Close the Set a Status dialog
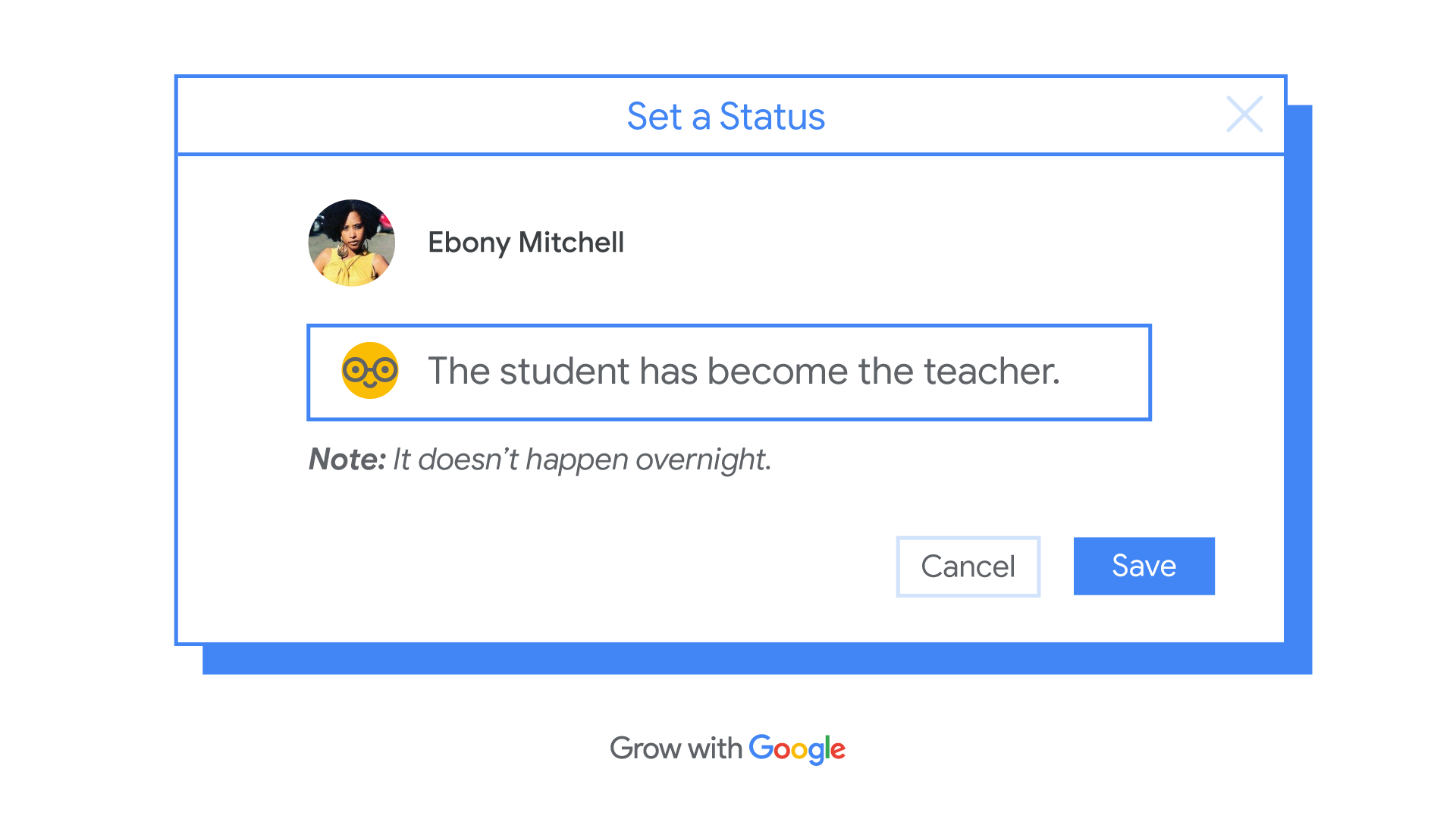 point(1244,114)
